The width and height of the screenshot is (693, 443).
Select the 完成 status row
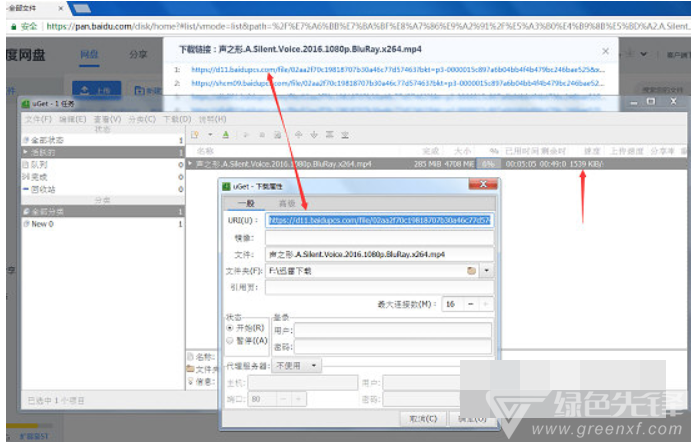103,177
